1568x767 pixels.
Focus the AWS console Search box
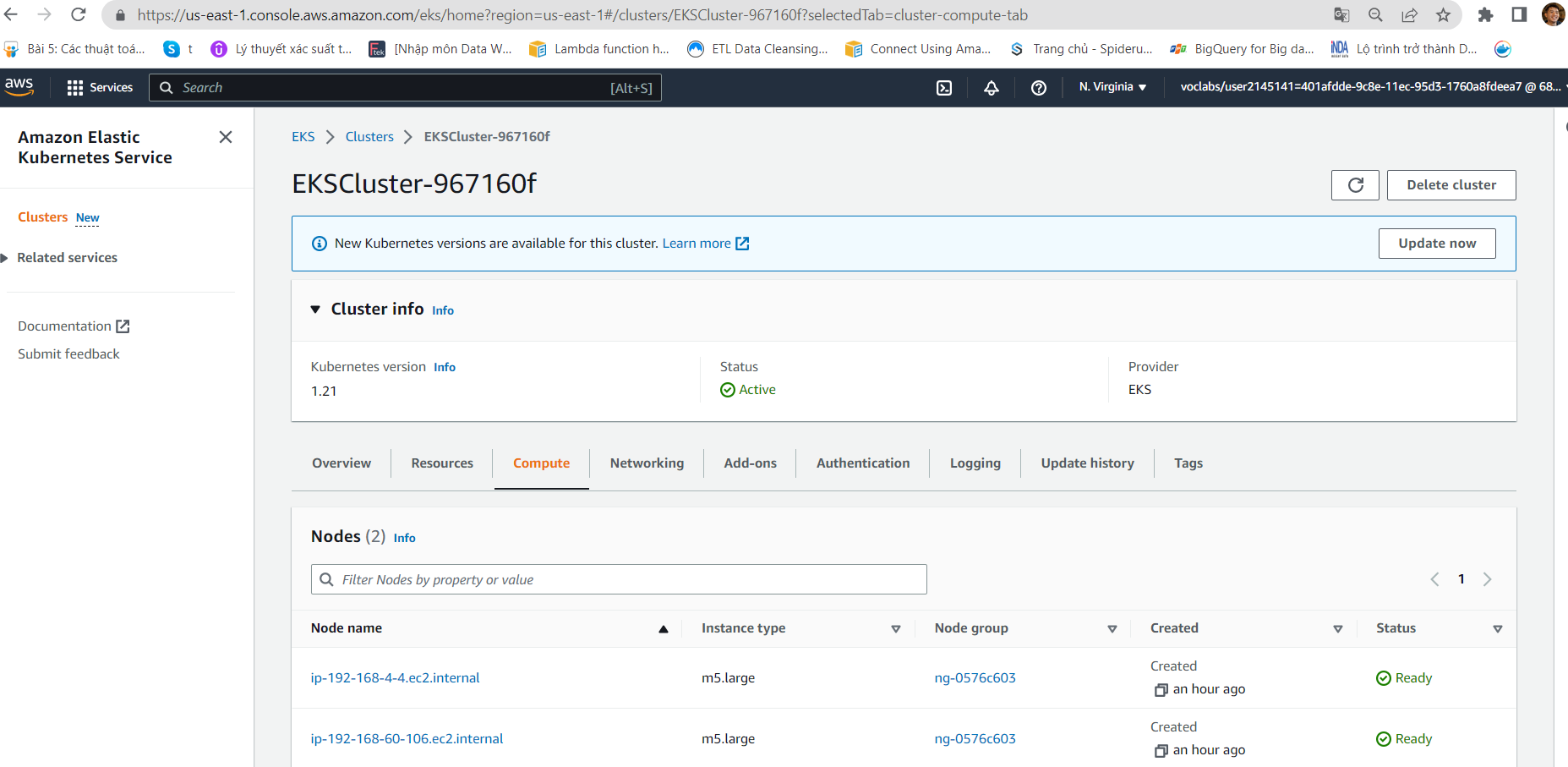[x=405, y=88]
